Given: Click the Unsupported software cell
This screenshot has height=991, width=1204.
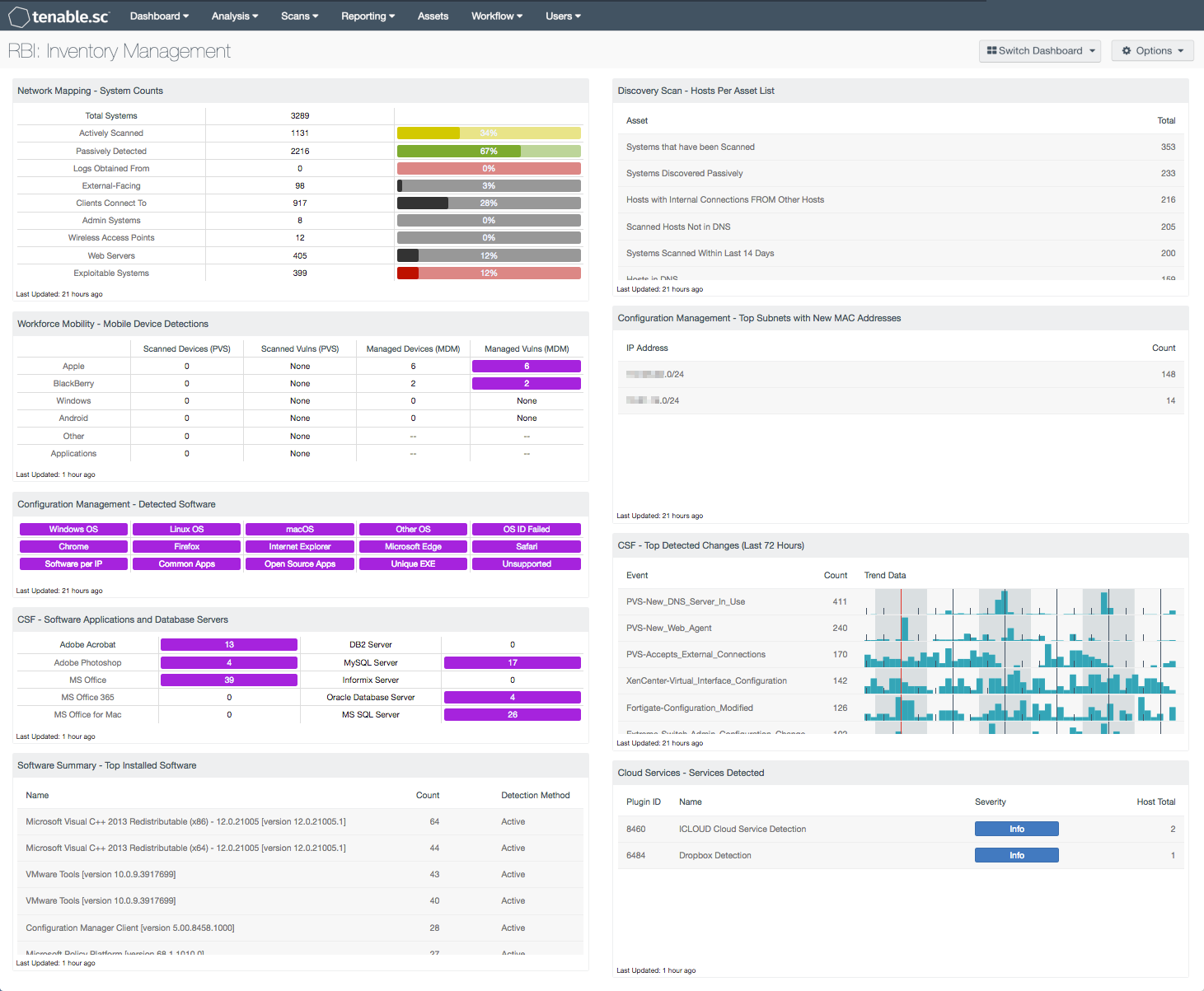Looking at the screenshot, I should pos(527,563).
